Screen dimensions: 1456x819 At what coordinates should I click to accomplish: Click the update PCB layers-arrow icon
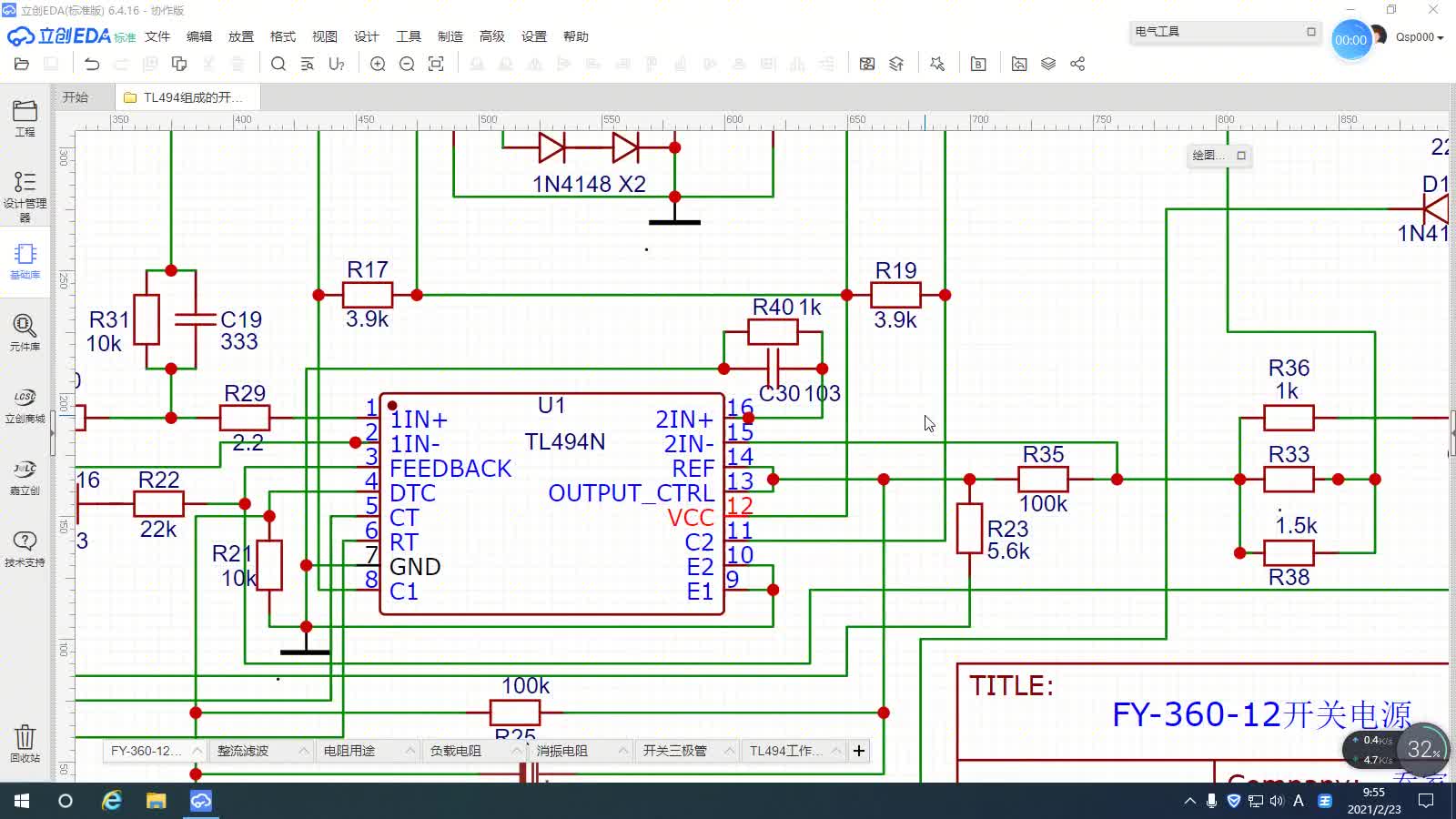896,64
